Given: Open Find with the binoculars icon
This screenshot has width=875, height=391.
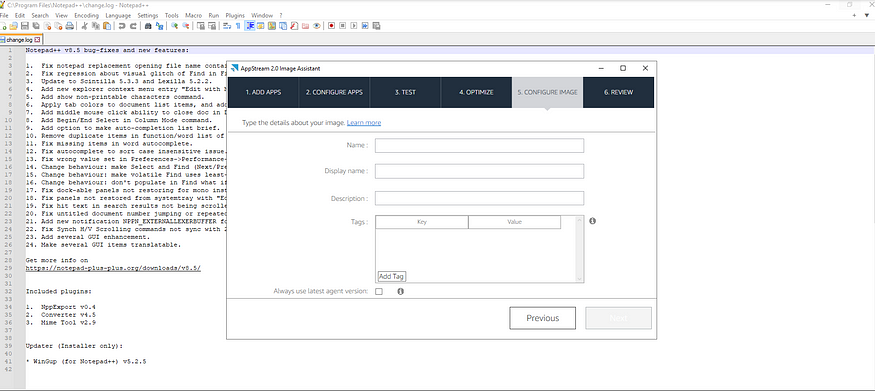Looking at the screenshot, I should point(148,26).
